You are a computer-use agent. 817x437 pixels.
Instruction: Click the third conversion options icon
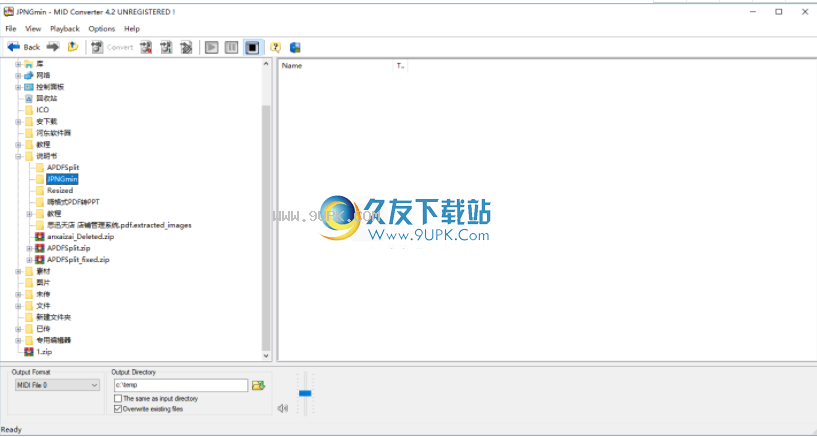click(186, 47)
